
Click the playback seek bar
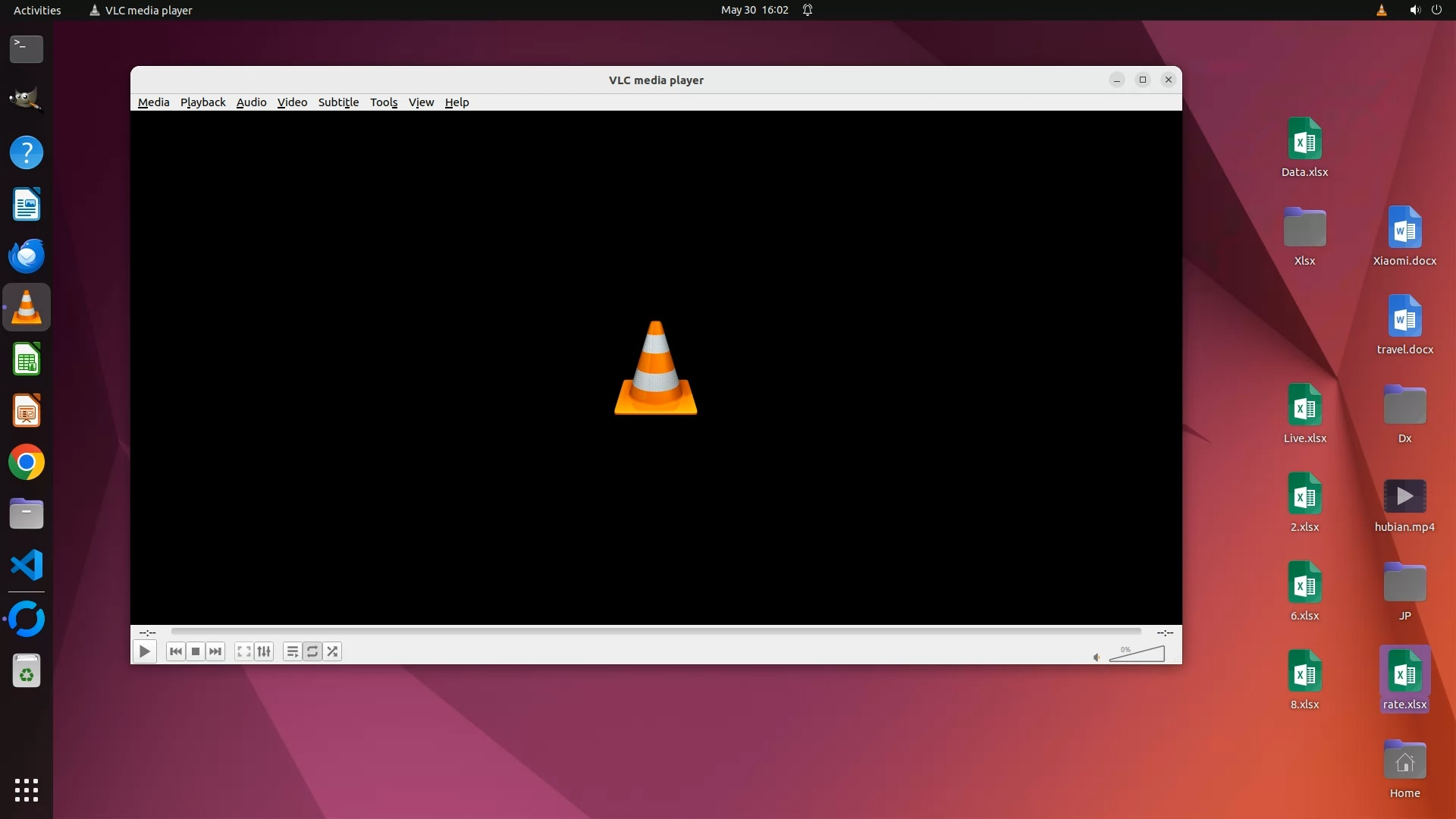tap(655, 631)
